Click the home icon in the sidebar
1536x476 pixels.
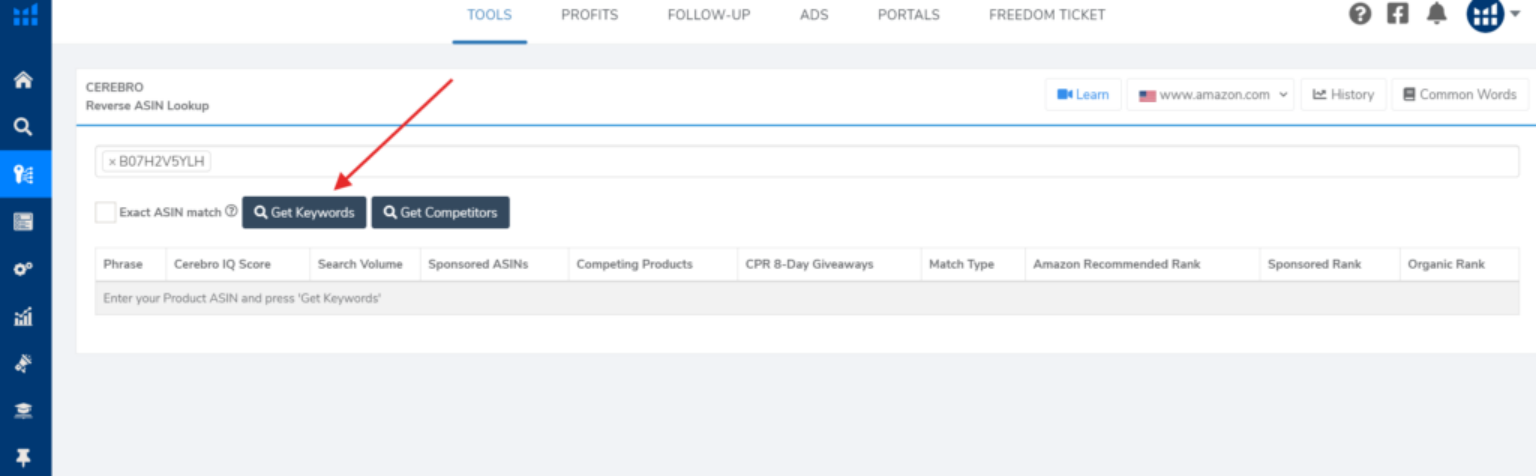(23, 80)
